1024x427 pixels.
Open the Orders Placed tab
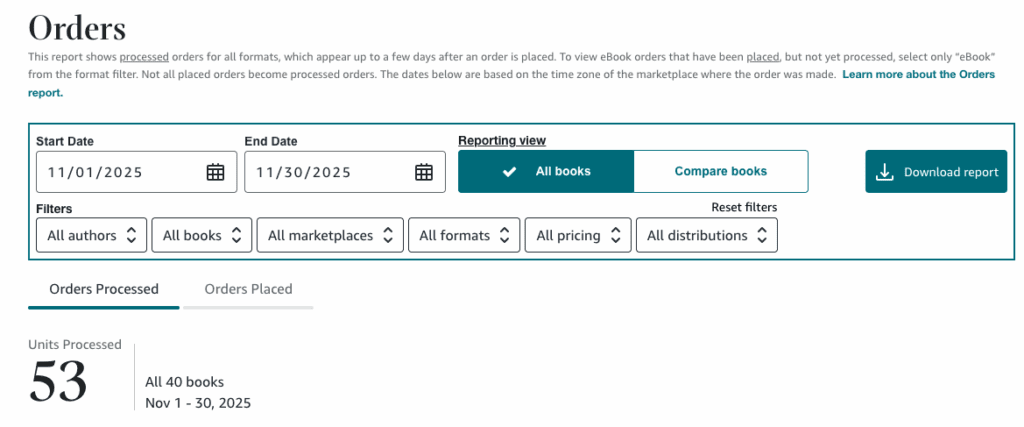tap(248, 289)
